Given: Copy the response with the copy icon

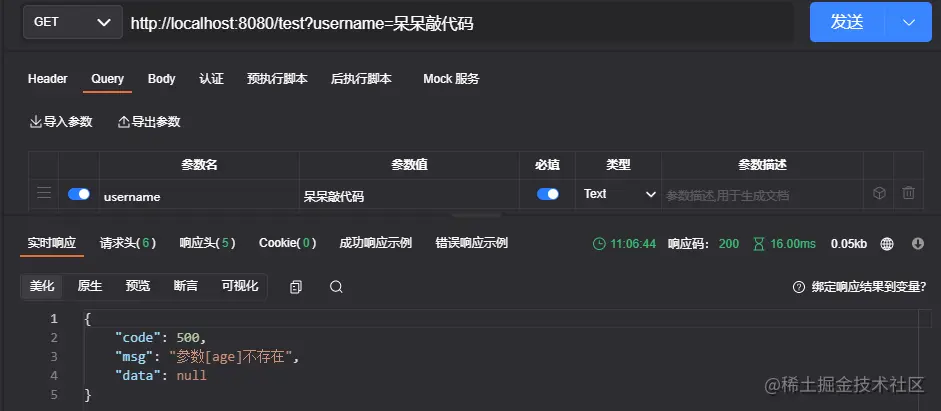Looking at the screenshot, I should pos(295,287).
